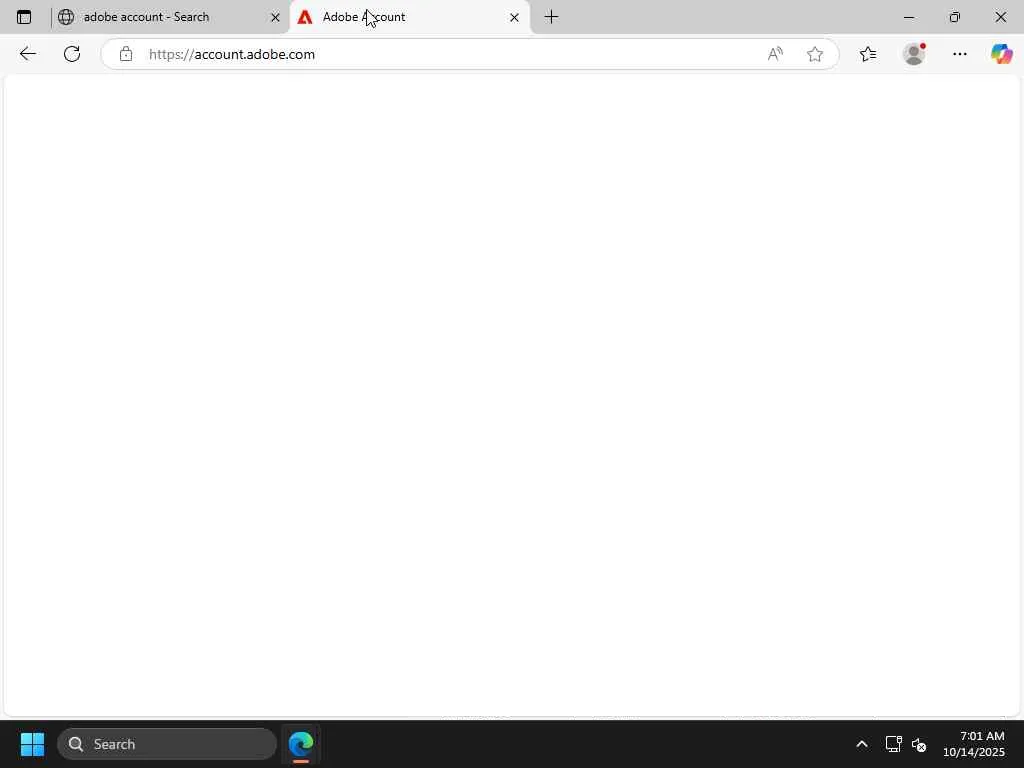
Task: Show hidden system tray icons
Action: pyautogui.click(x=861, y=744)
